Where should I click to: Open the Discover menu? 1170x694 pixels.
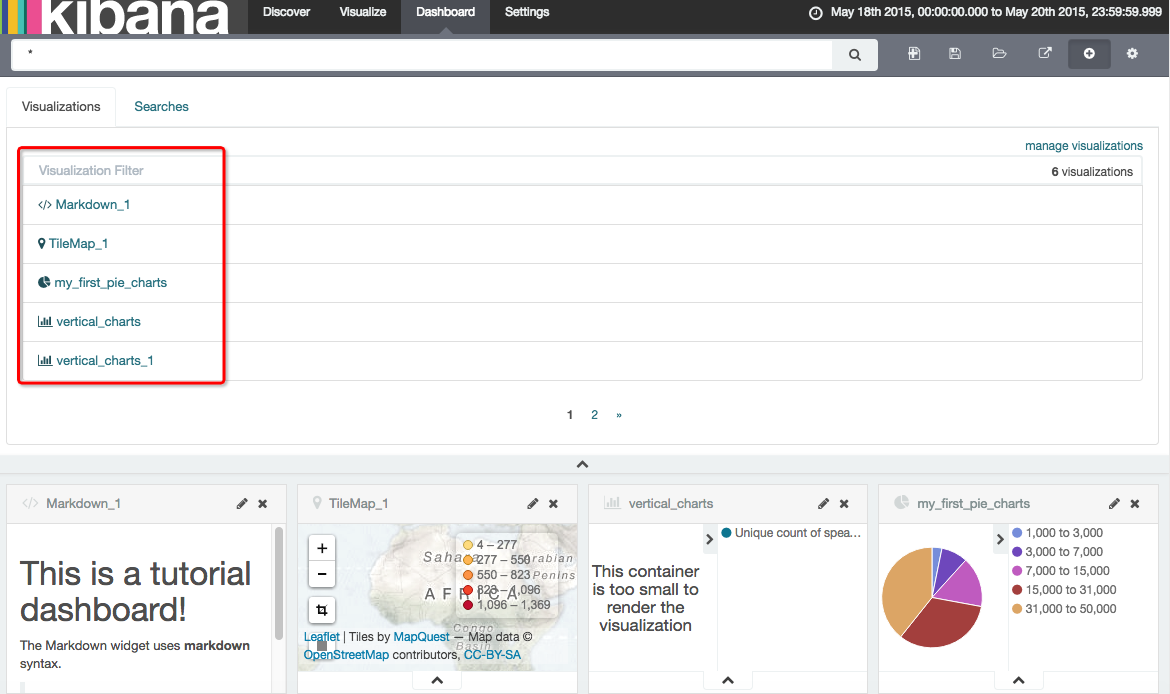tap(286, 12)
